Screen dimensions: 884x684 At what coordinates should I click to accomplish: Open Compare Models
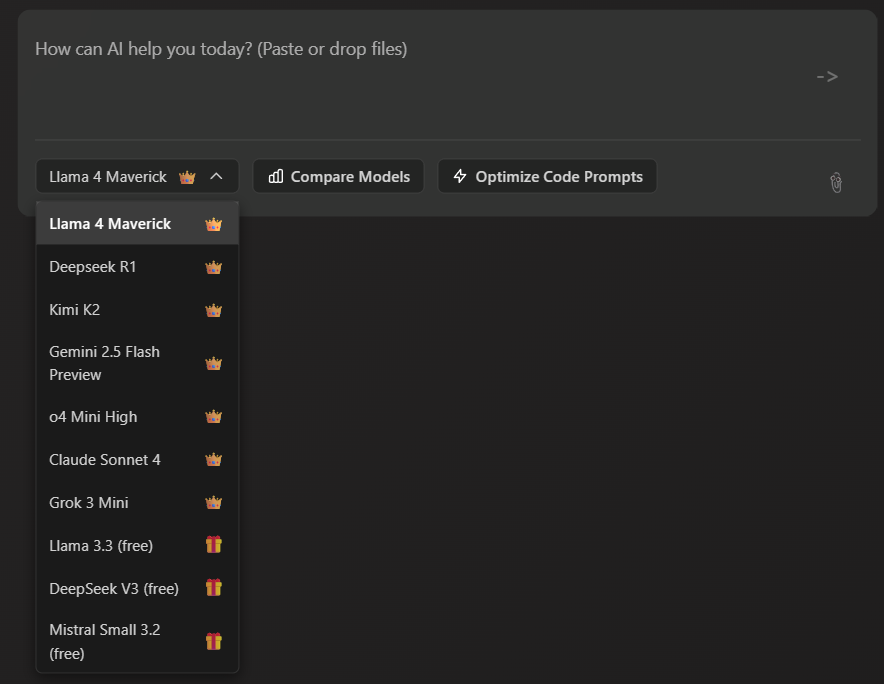[x=338, y=176]
